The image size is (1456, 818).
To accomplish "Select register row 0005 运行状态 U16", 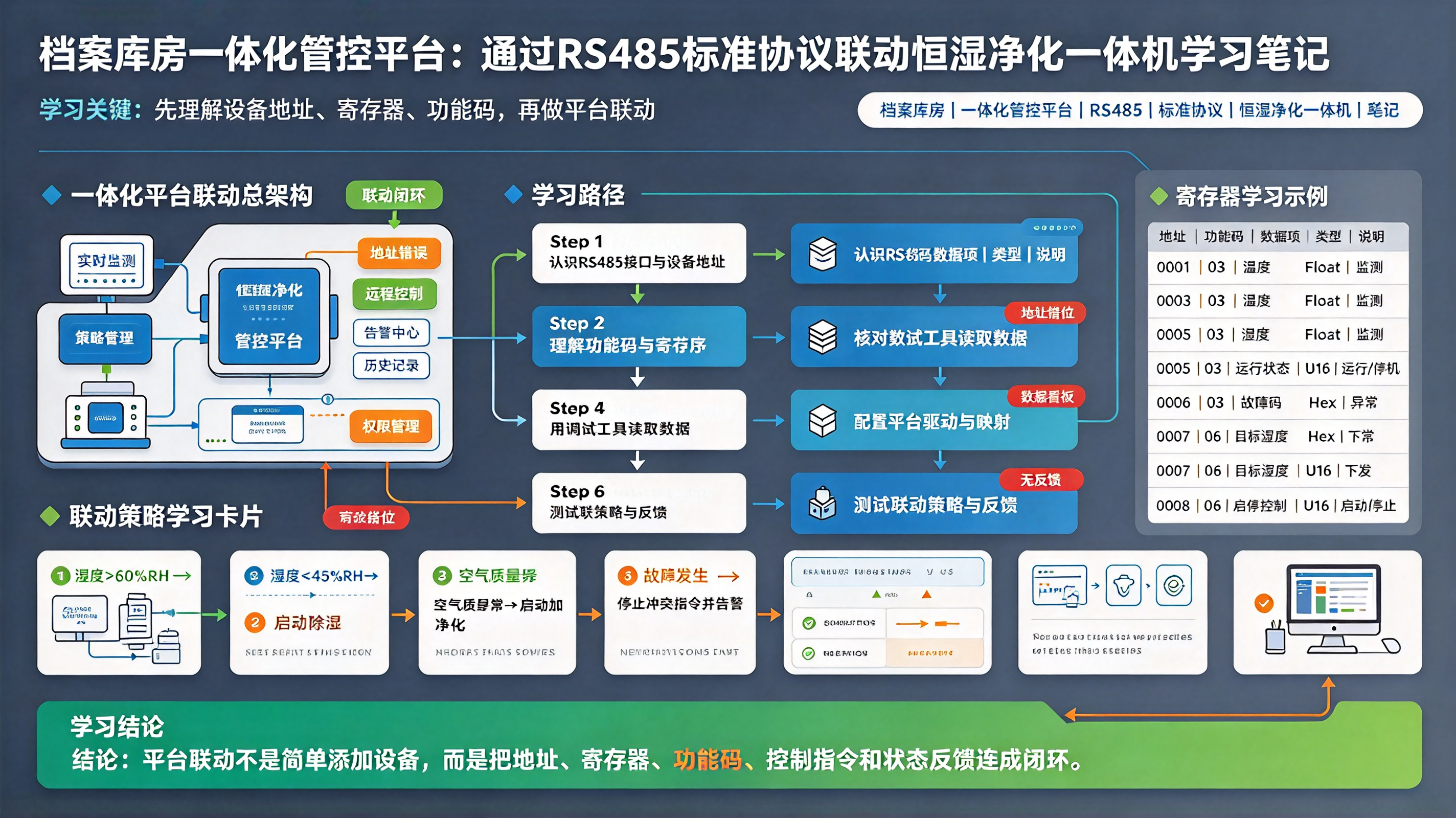I will [1278, 369].
